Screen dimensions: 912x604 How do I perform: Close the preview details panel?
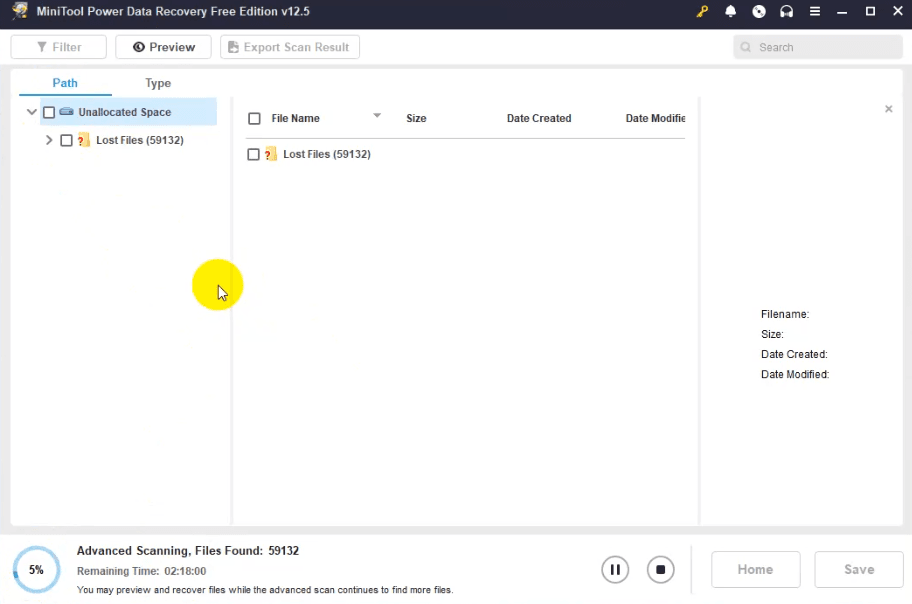click(x=888, y=109)
